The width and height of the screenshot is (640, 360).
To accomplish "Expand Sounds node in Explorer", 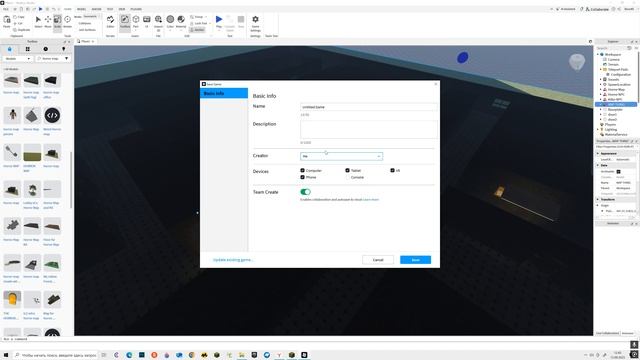I will click(x=601, y=79).
